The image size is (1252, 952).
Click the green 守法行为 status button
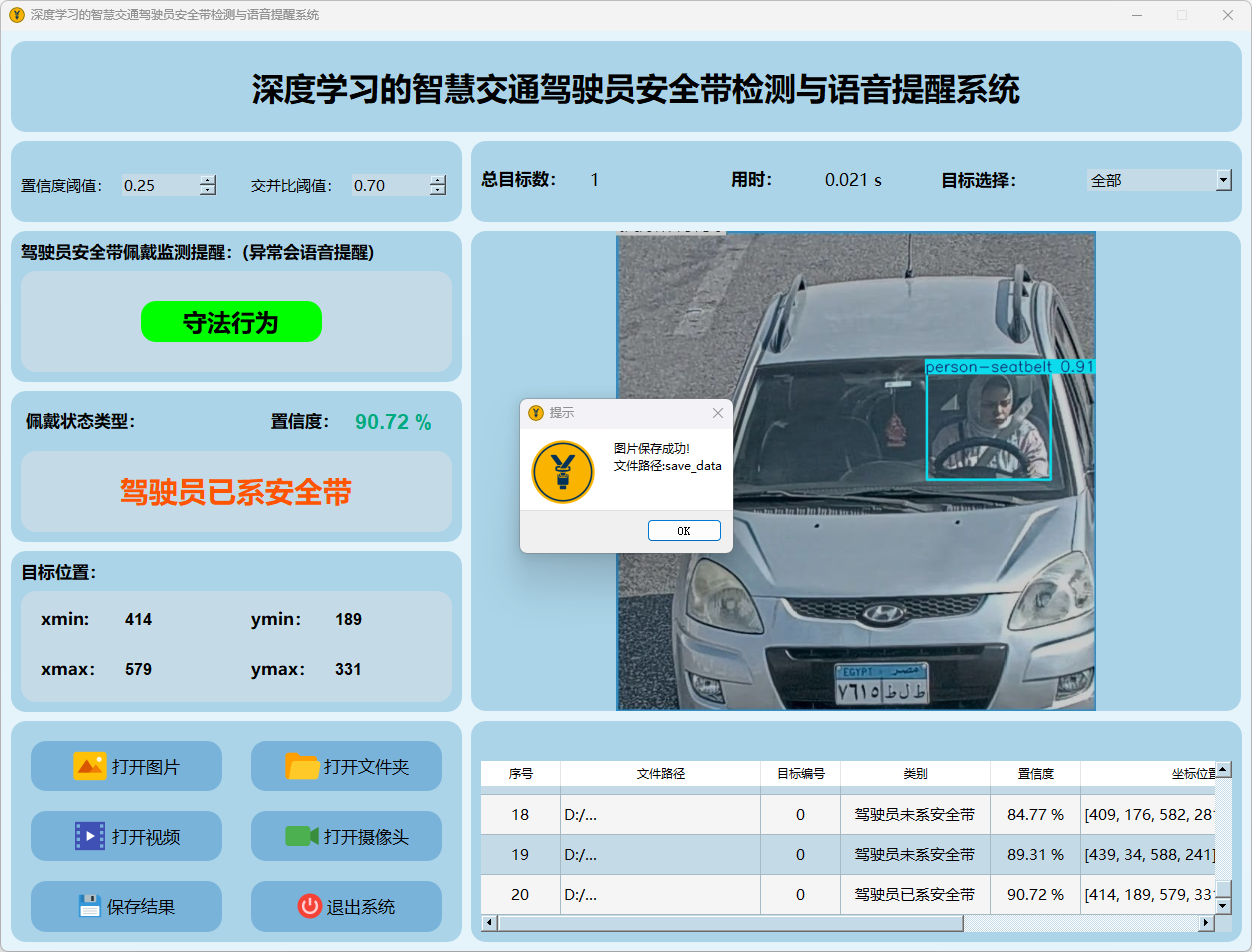pyautogui.click(x=231, y=322)
